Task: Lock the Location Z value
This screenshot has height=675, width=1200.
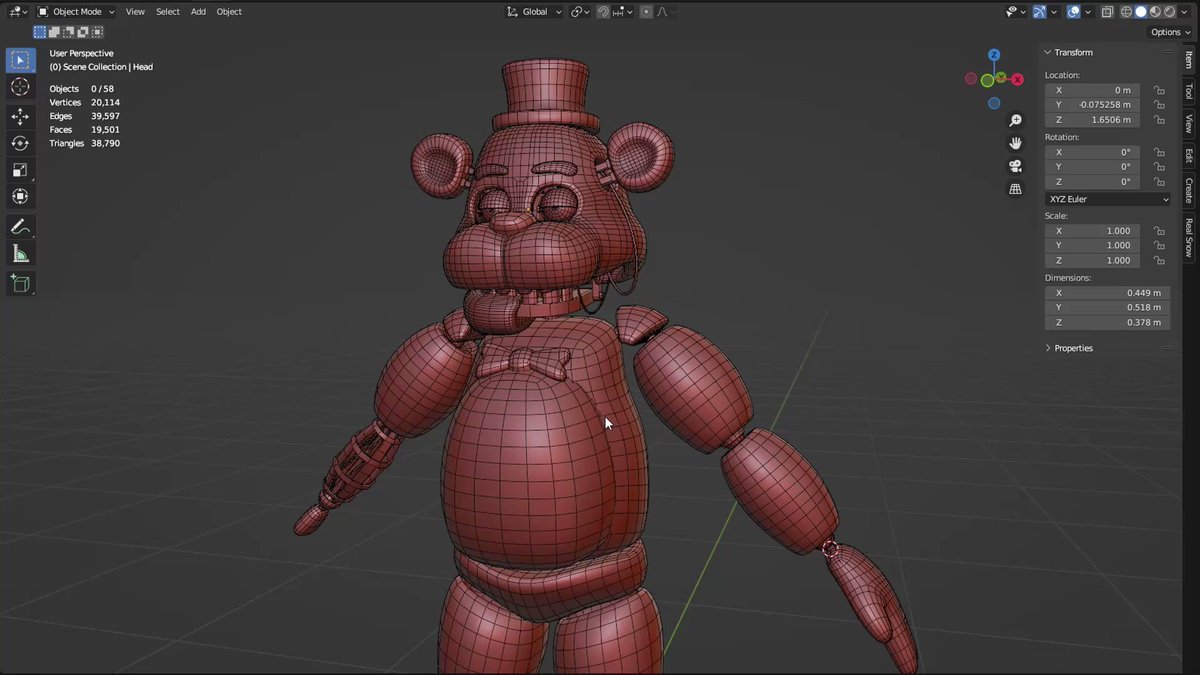Action: coord(1159,120)
